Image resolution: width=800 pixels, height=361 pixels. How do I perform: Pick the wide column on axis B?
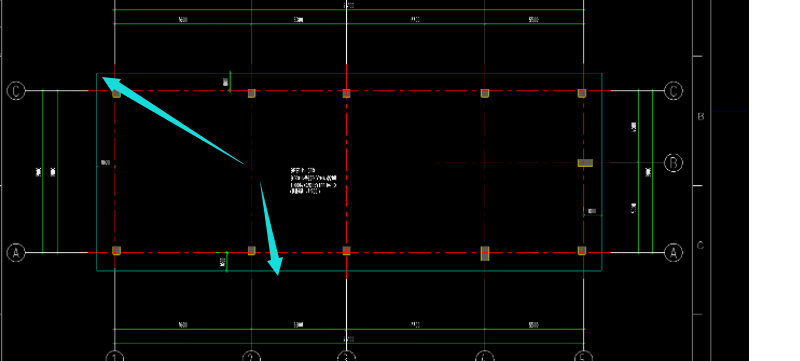(x=585, y=163)
